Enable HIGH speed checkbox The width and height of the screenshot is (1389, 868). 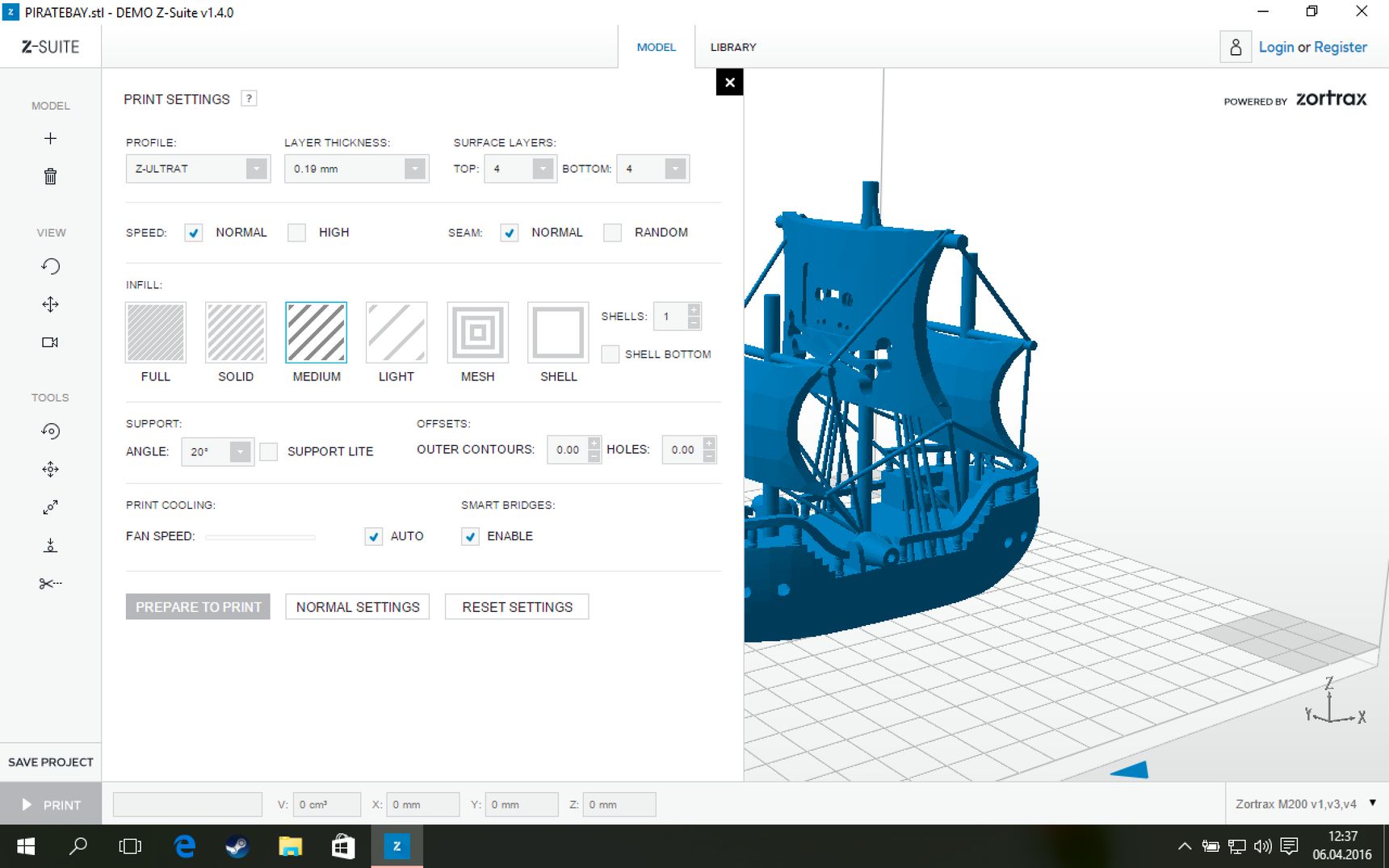coord(296,233)
